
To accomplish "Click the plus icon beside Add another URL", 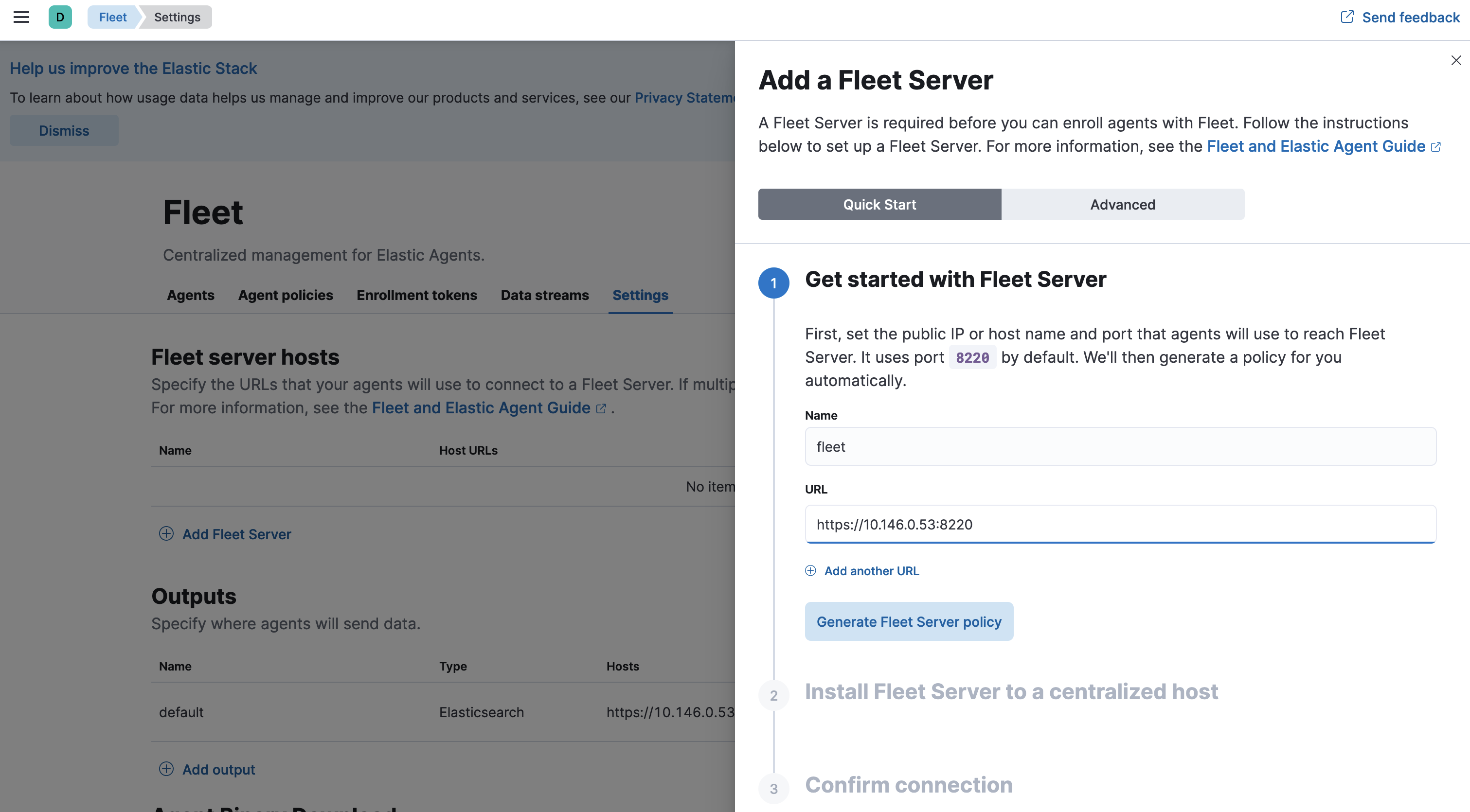I will coord(810,571).
